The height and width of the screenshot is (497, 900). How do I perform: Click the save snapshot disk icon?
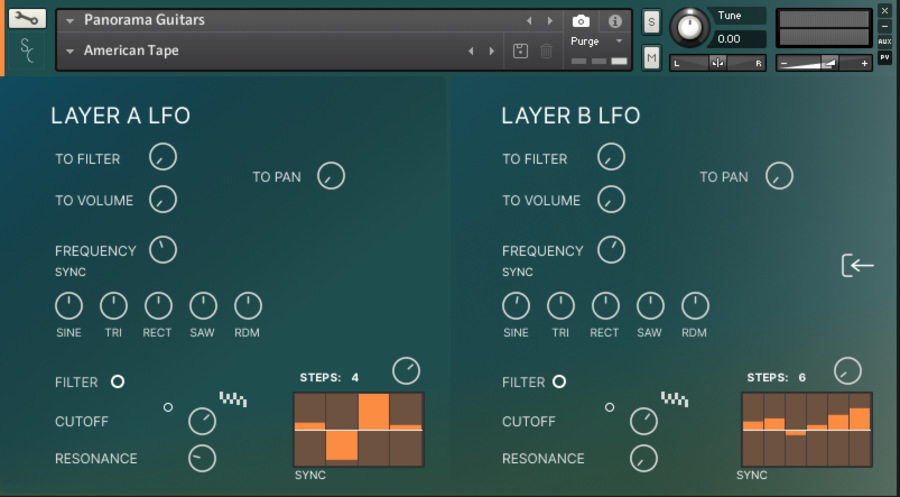click(520, 51)
